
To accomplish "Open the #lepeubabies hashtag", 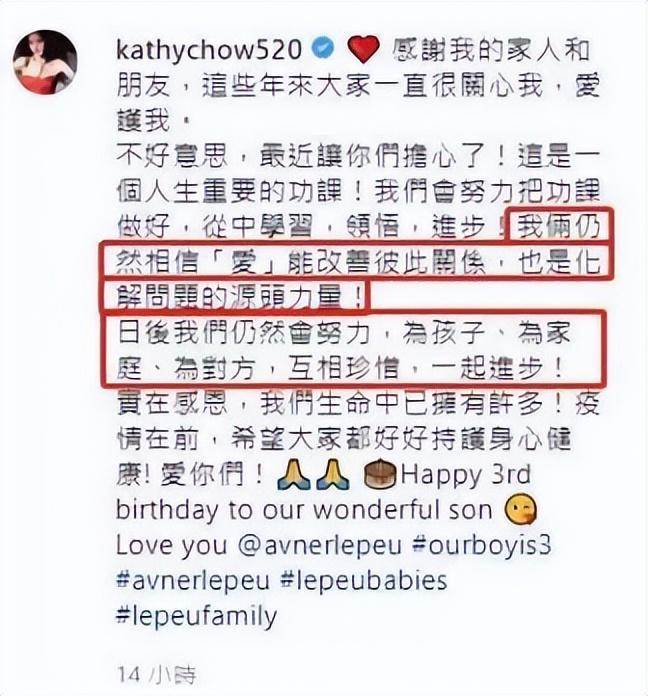I will (364, 581).
